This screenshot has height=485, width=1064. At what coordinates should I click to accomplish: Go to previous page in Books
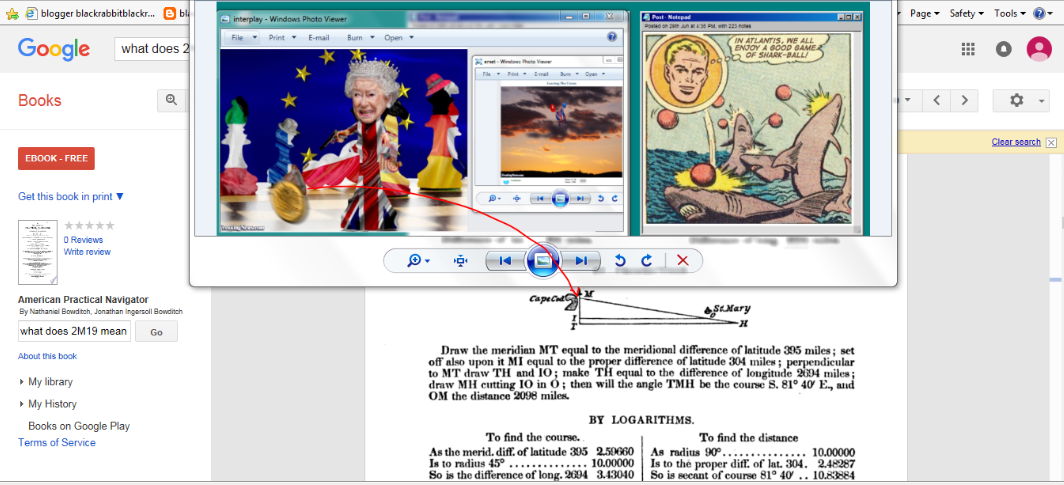936,100
